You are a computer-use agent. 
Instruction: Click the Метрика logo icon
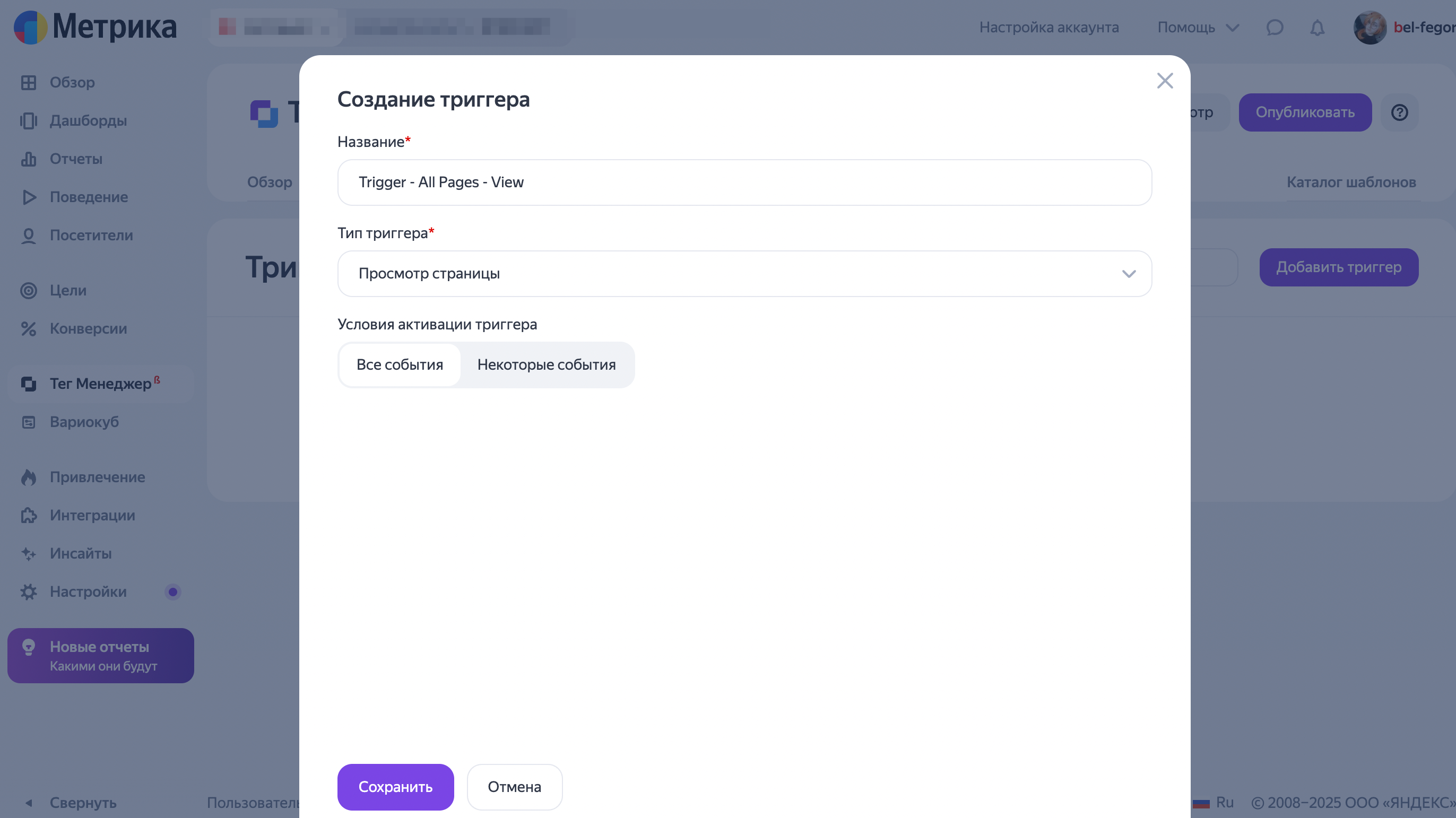(x=31, y=27)
